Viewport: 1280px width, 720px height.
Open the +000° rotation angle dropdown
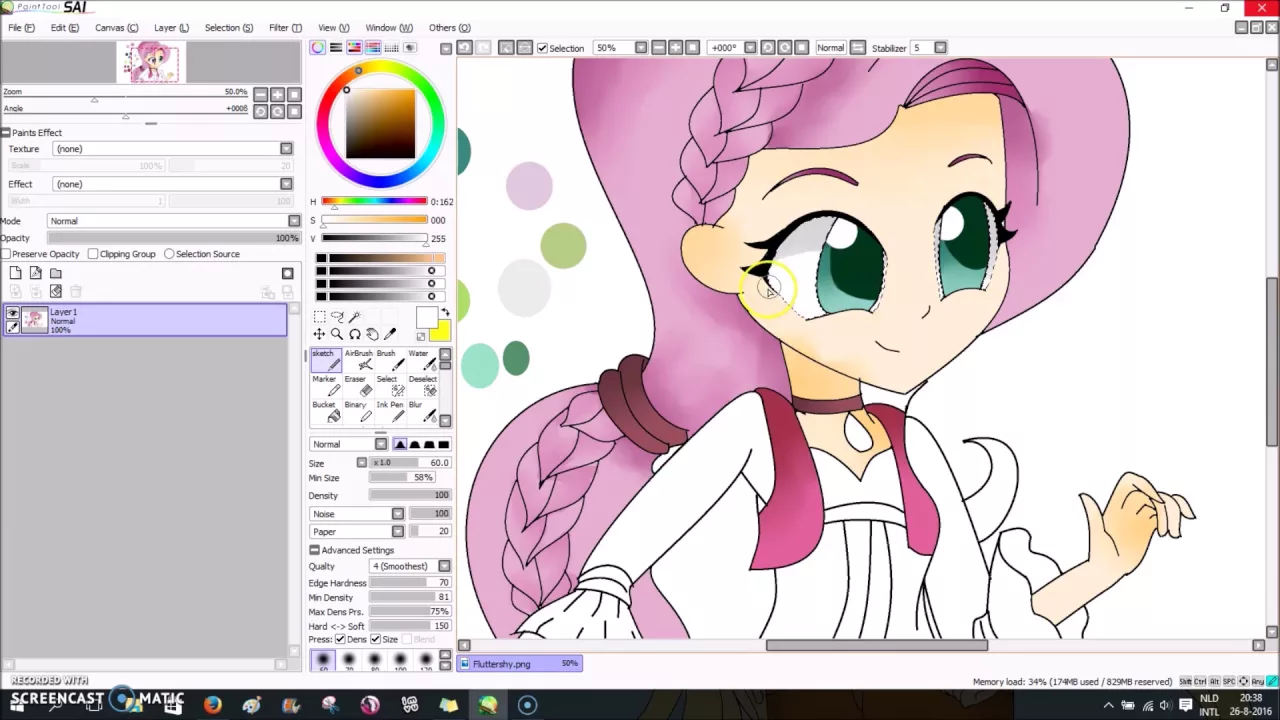tap(748, 48)
